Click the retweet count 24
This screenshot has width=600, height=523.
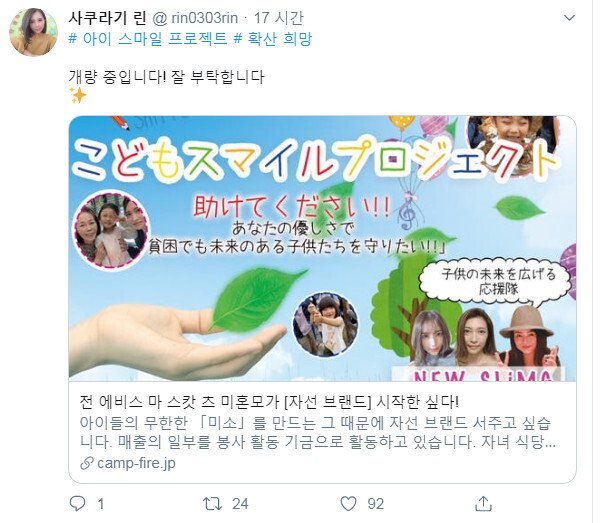click(240, 504)
